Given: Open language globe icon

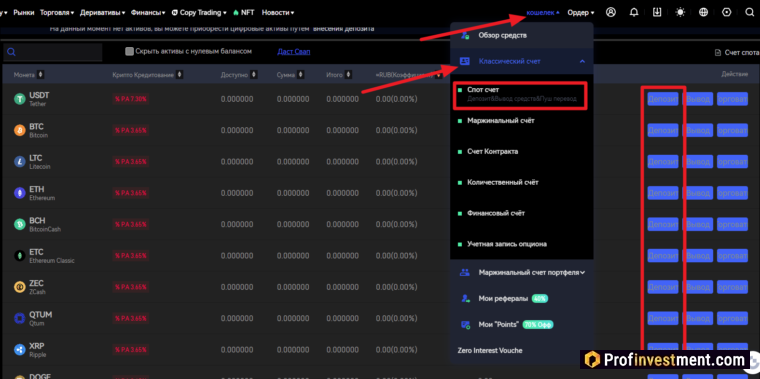Looking at the screenshot, I should pos(703,13).
